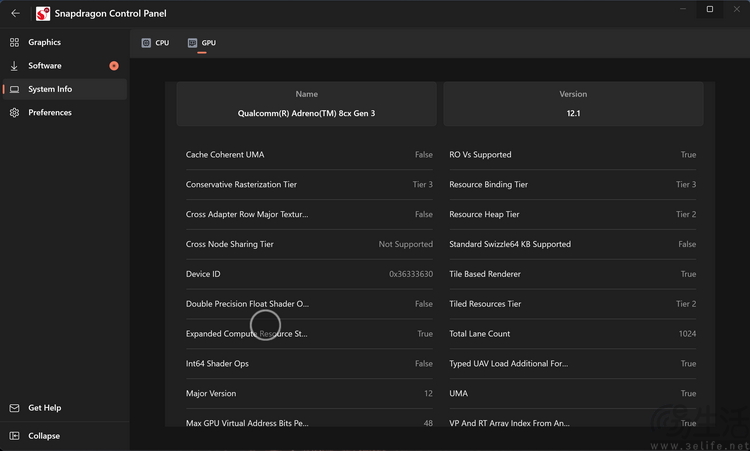Minimize the Snapdragon Control Panel window
The image size is (750, 451).
pos(682,9)
